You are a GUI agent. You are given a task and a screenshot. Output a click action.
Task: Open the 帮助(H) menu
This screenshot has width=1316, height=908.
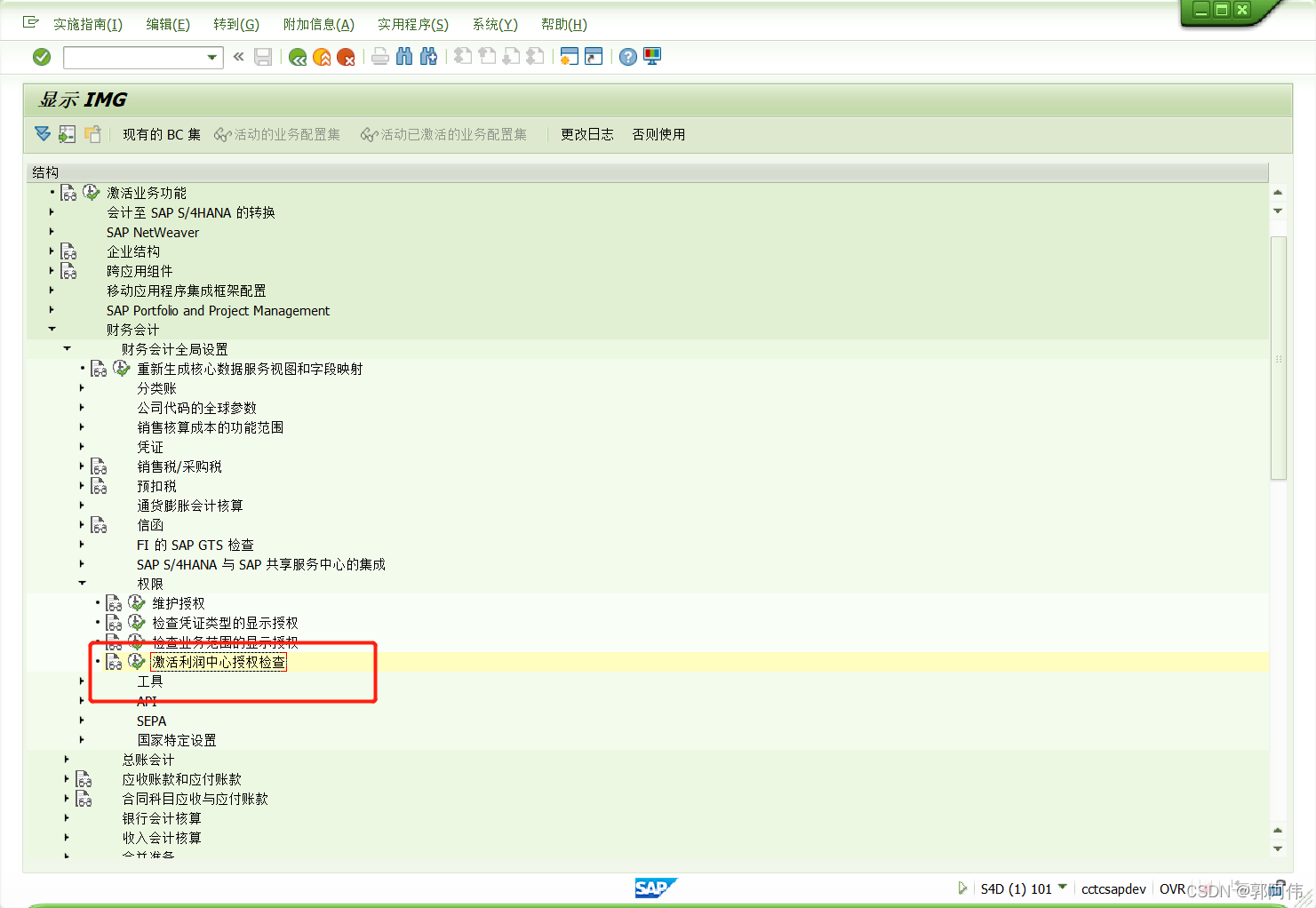point(564,24)
